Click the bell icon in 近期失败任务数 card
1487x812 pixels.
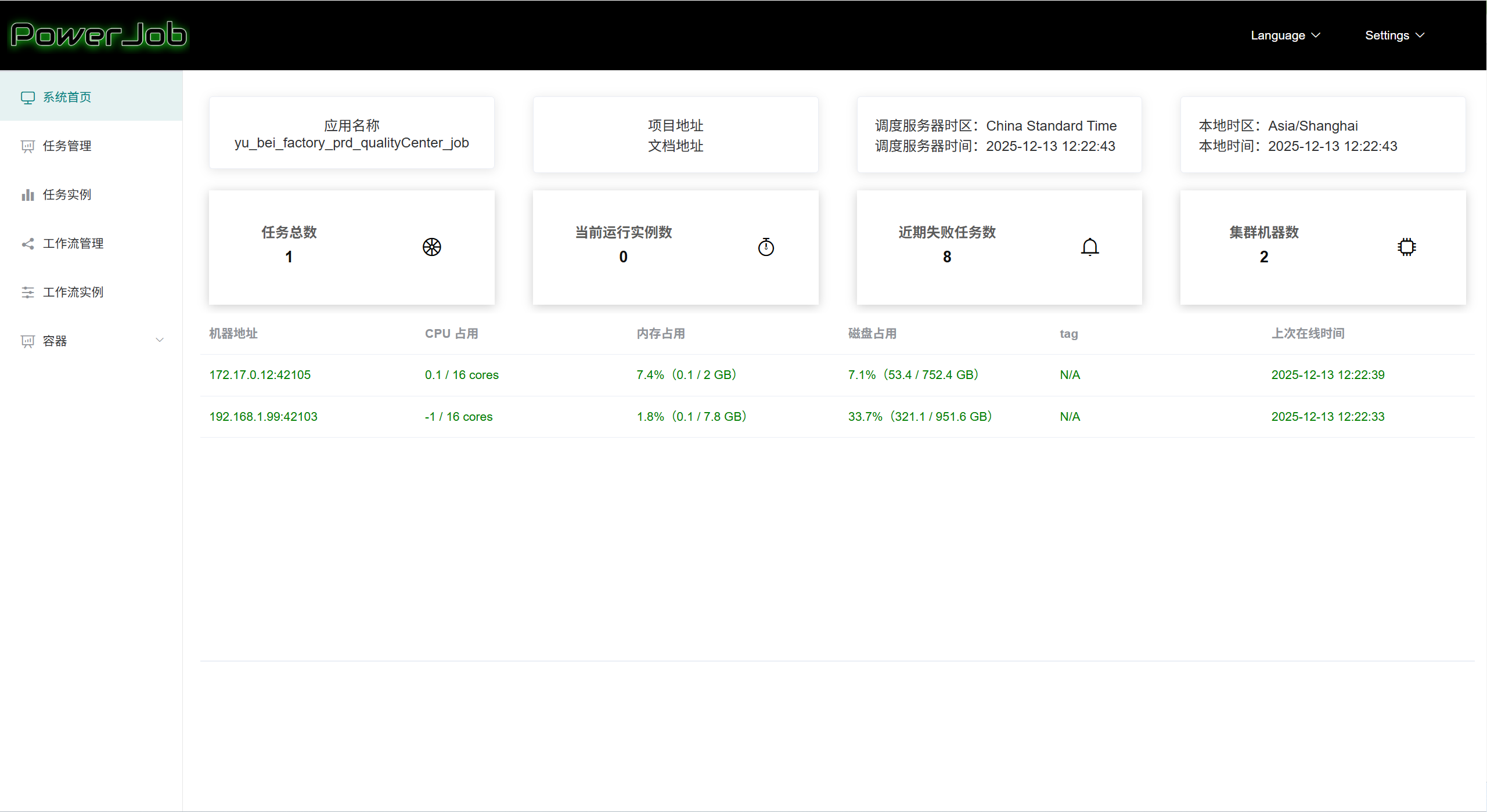[1090, 247]
